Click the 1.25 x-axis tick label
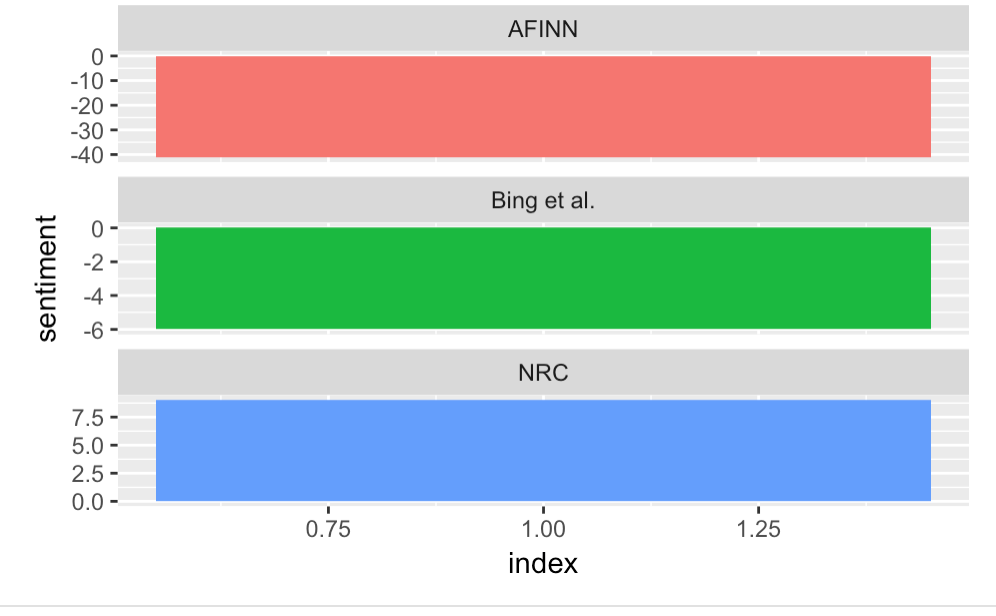Viewport: 996px width, 616px height. (758, 528)
